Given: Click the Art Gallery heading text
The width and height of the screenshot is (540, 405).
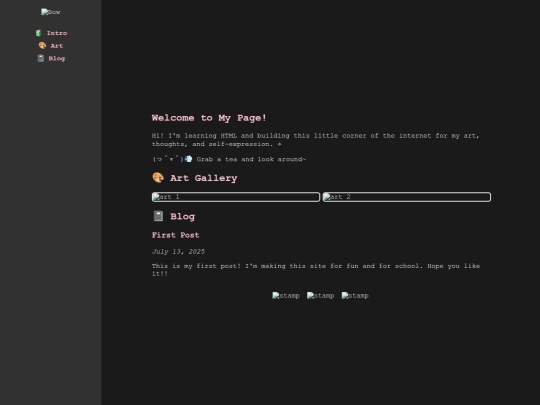Looking at the screenshot, I should point(204,178).
